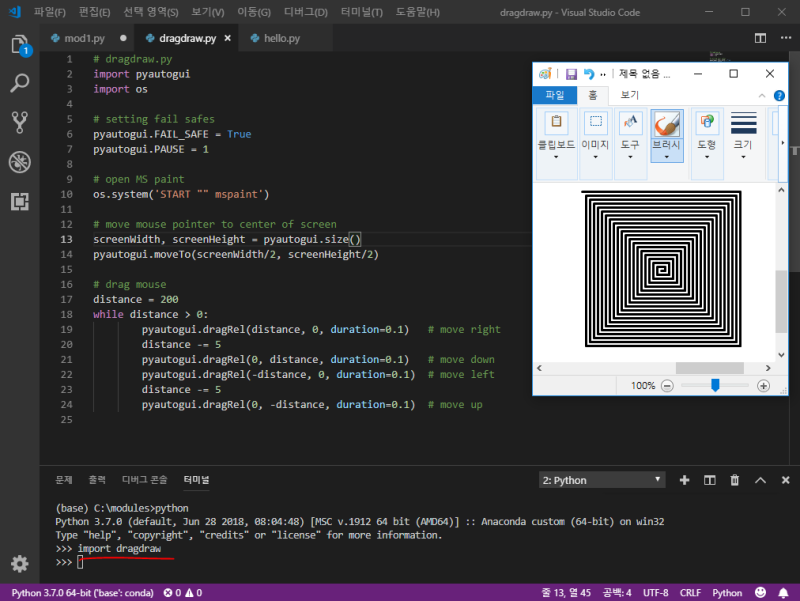Open the Search view in sidebar
Screen dimensions: 800x601
pos(19,84)
